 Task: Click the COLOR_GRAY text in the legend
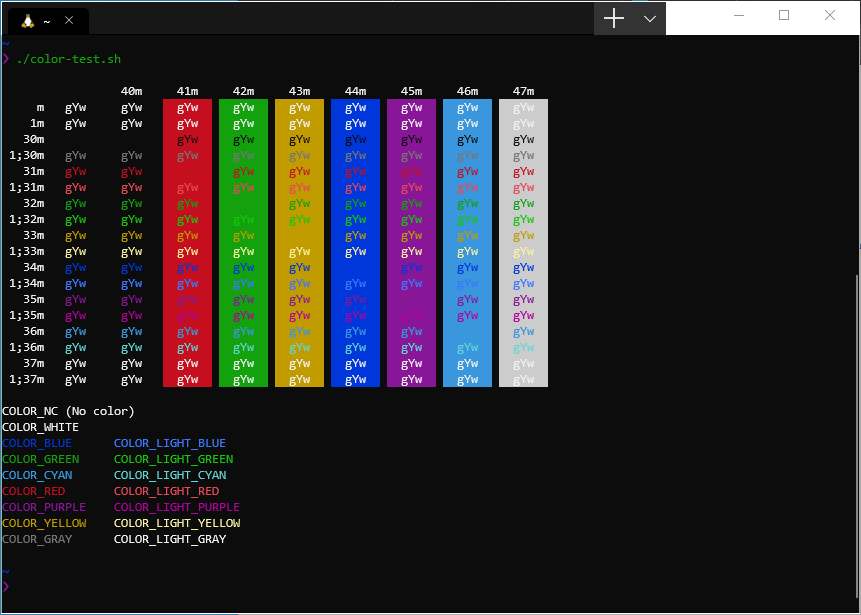click(x=37, y=539)
